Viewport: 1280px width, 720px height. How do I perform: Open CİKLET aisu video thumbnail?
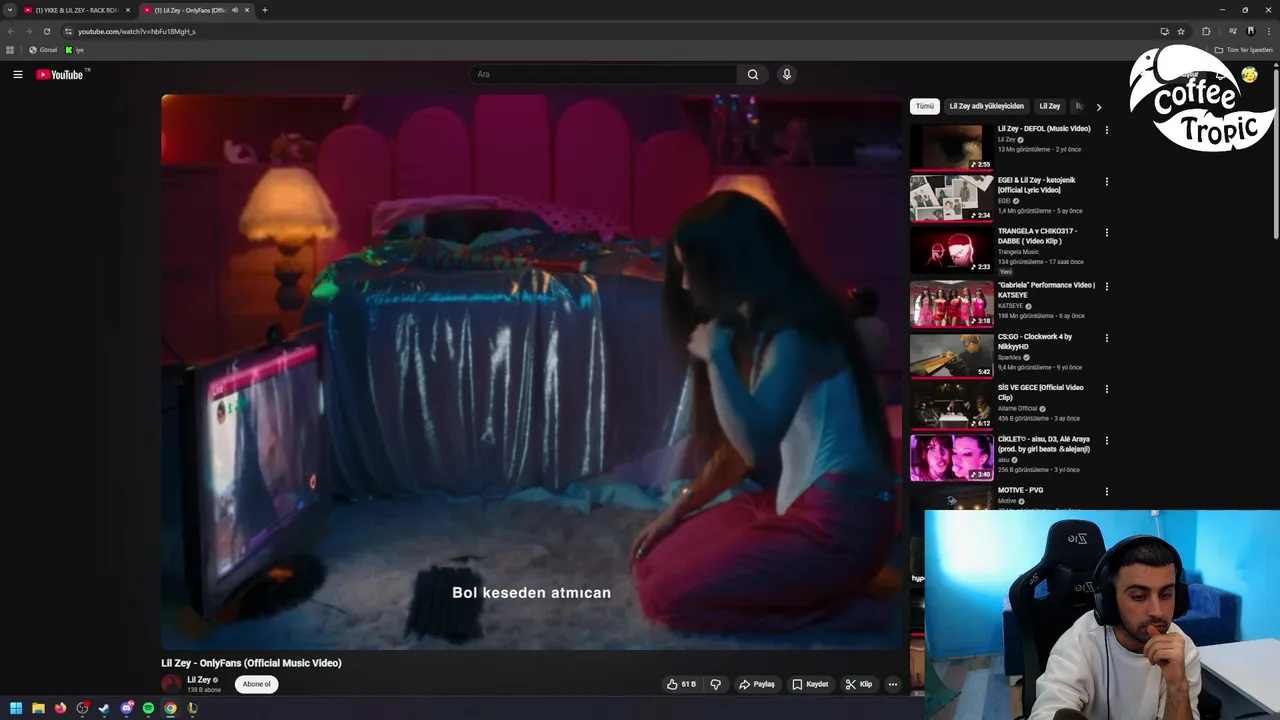coord(951,457)
